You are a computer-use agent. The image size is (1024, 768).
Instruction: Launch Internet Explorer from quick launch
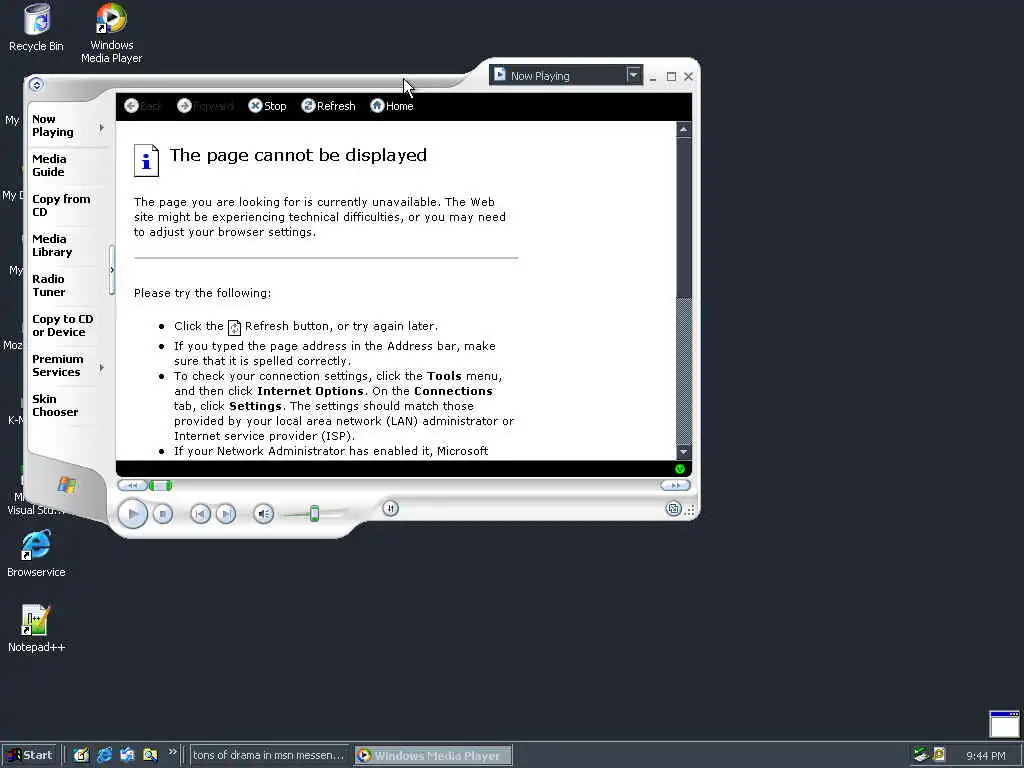(104, 755)
